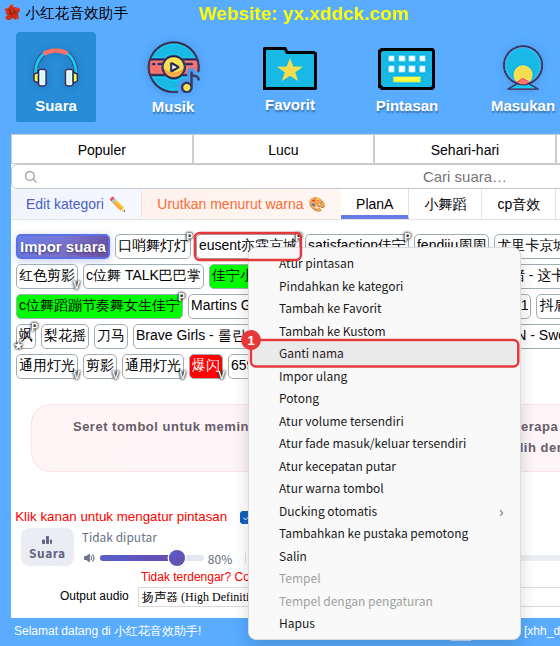The width and height of the screenshot is (560, 646).
Task: Choose Atur pintasan from context menu
Action: tap(384, 264)
